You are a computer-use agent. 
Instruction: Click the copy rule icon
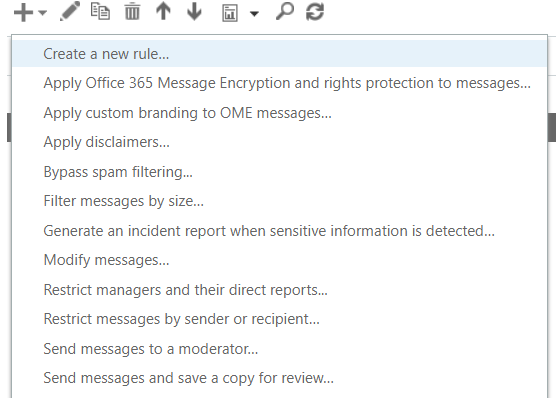point(100,11)
